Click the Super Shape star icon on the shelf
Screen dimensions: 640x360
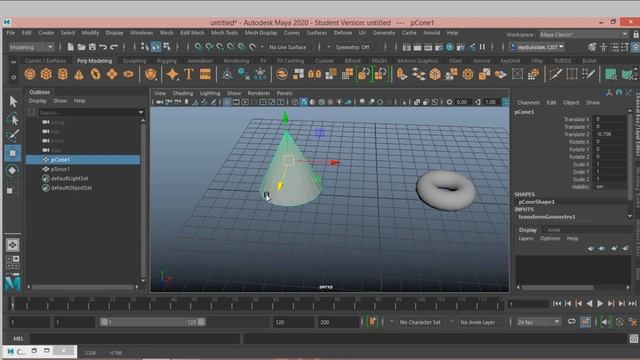coord(172,74)
